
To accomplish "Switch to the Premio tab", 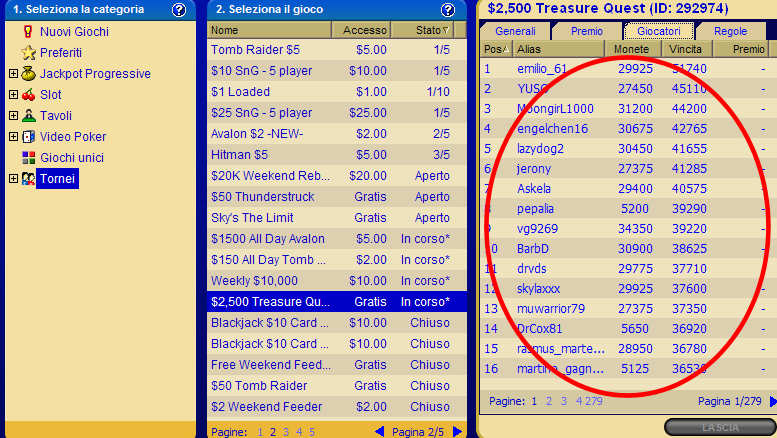I will point(587,31).
